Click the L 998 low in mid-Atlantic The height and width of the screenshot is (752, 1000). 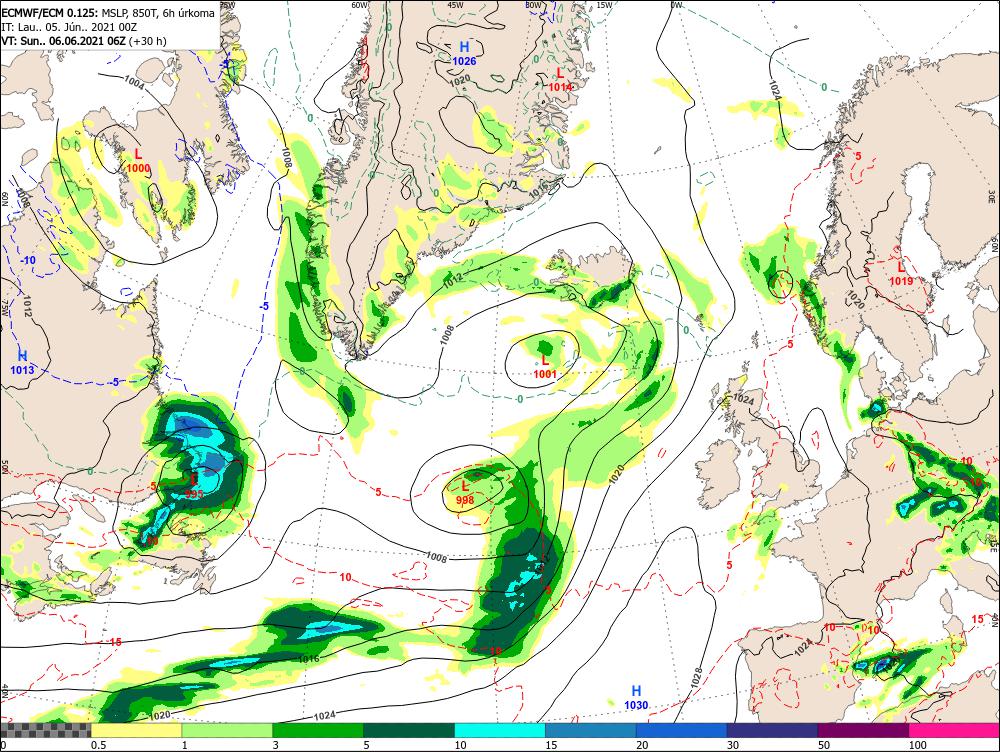[465, 493]
